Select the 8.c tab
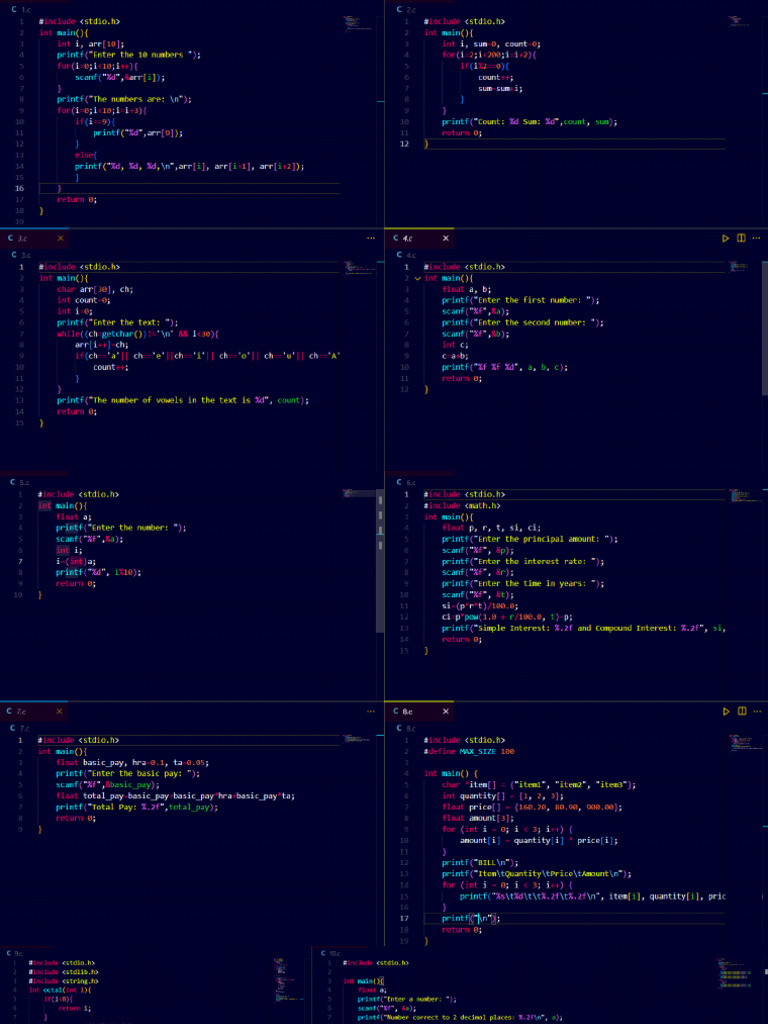The image size is (768, 1024). pos(407,711)
